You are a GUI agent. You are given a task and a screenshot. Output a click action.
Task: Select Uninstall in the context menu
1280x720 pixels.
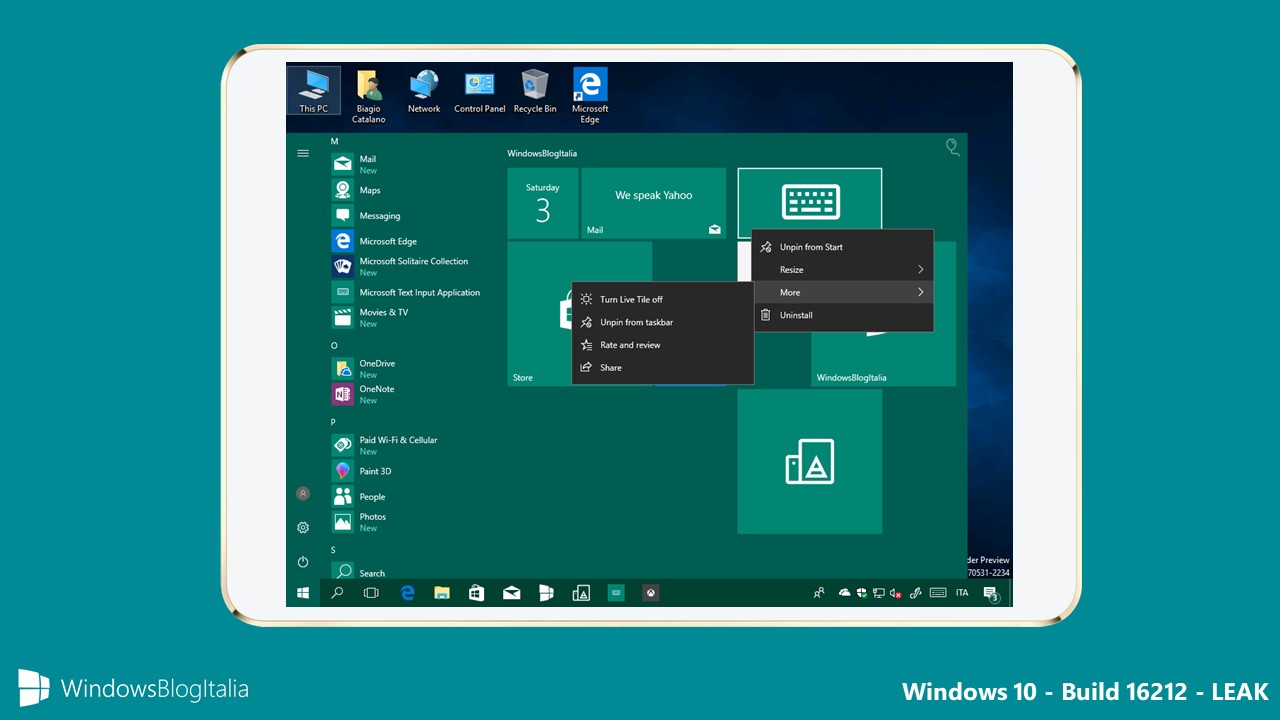[843, 315]
